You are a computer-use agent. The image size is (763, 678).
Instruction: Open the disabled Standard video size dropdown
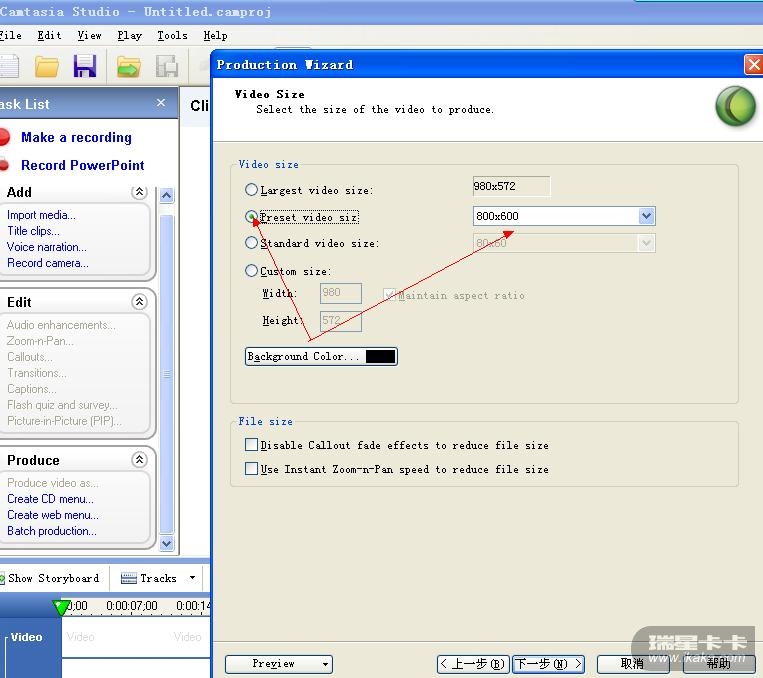pos(646,242)
